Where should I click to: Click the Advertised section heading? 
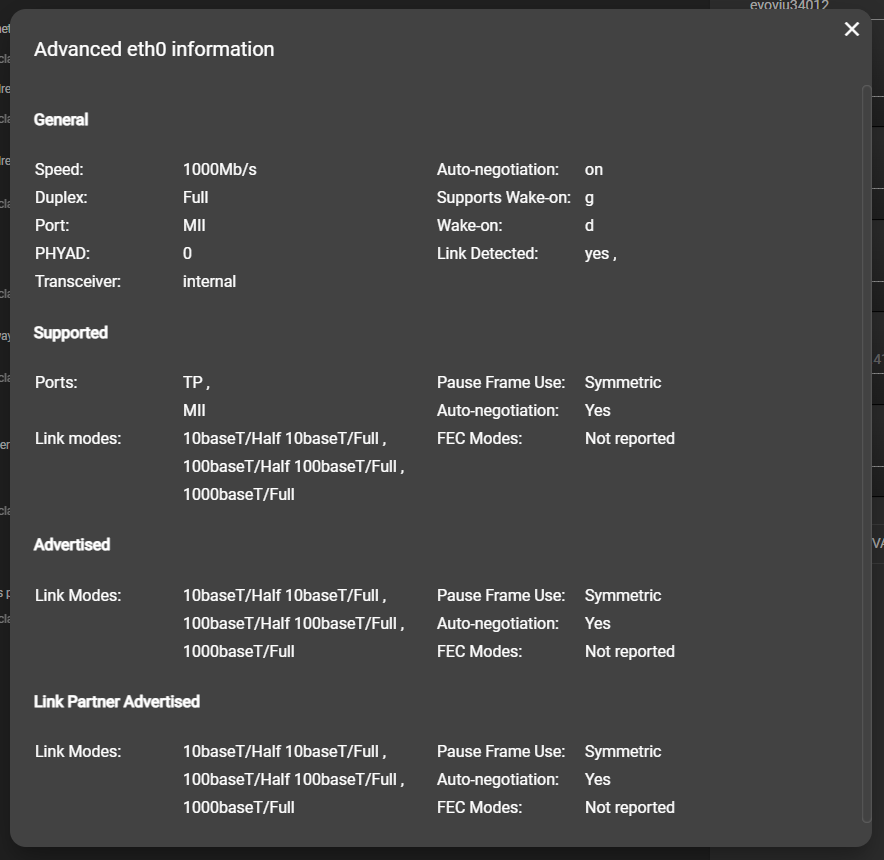click(71, 544)
